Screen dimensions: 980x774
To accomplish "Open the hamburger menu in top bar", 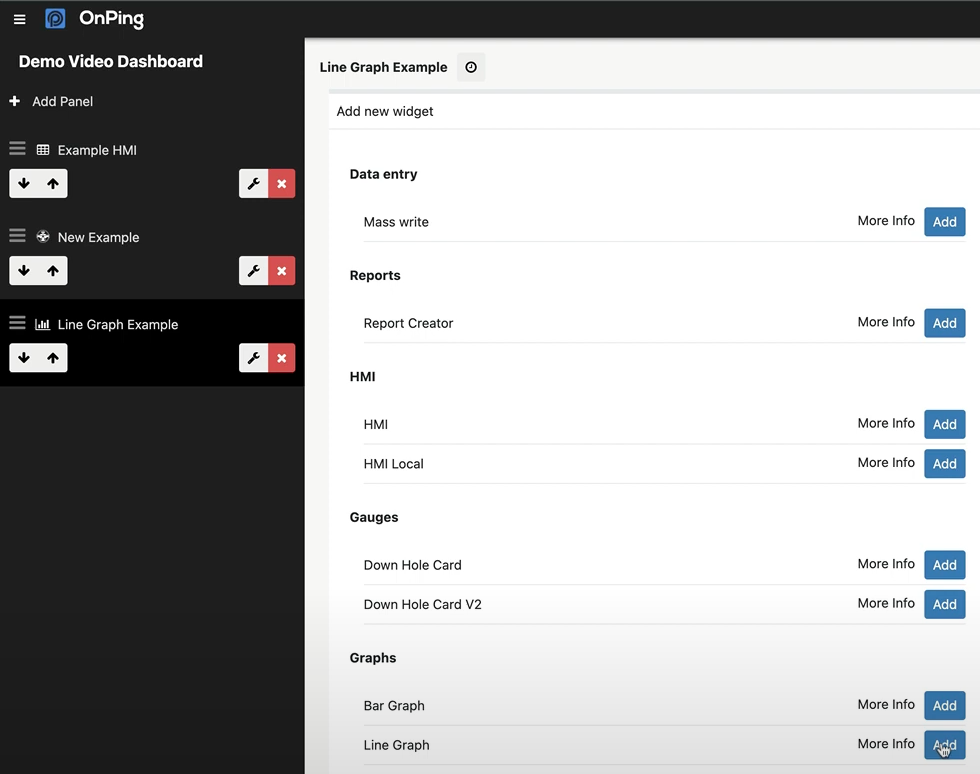I will coord(19,19).
